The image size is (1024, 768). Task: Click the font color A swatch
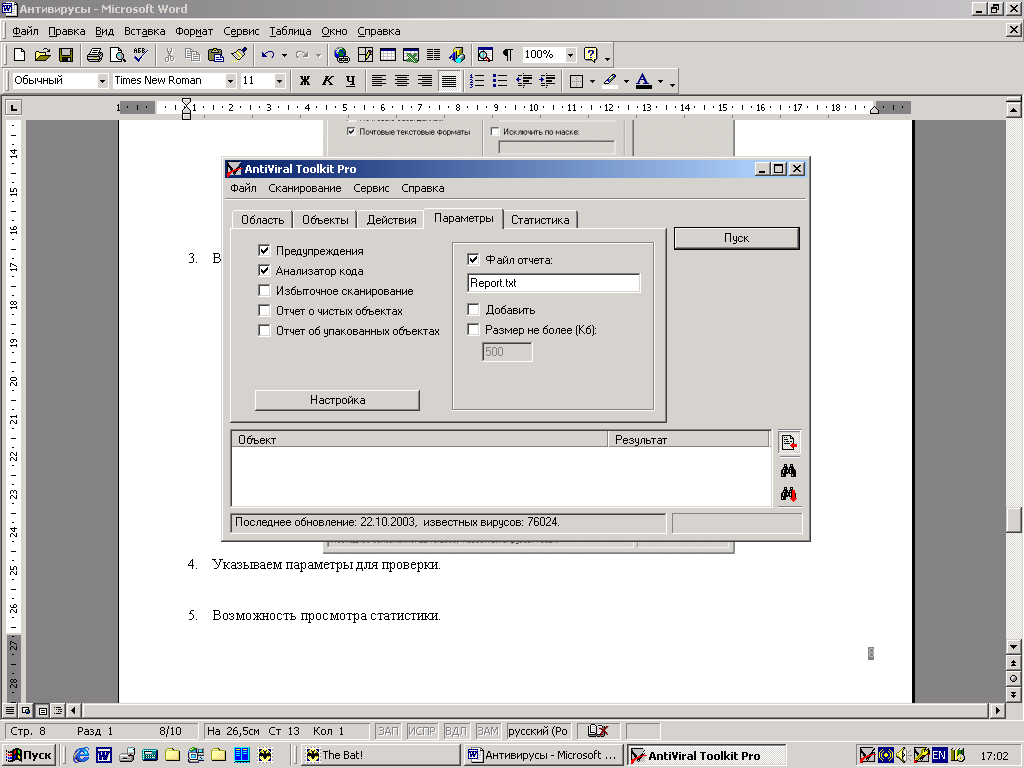tap(643, 81)
